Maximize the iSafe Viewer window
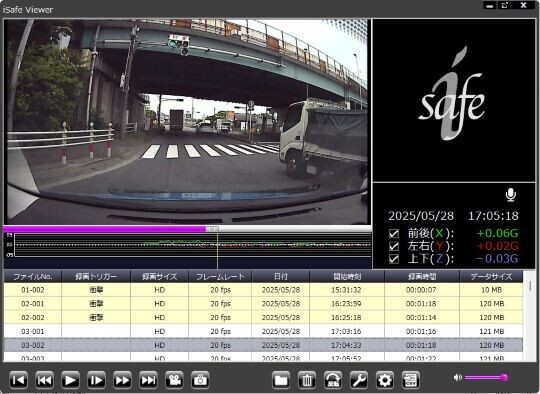Image resolution: width=540 pixels, height=394 pixels. 505,6
